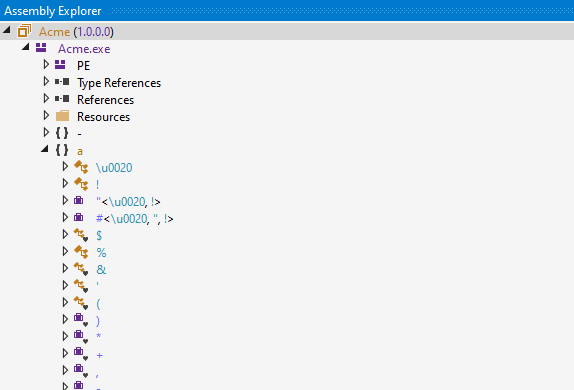Screen dimensions: 574x390
Task: Collapse the Acme.exe module node
Action: (x=25, y=47)
